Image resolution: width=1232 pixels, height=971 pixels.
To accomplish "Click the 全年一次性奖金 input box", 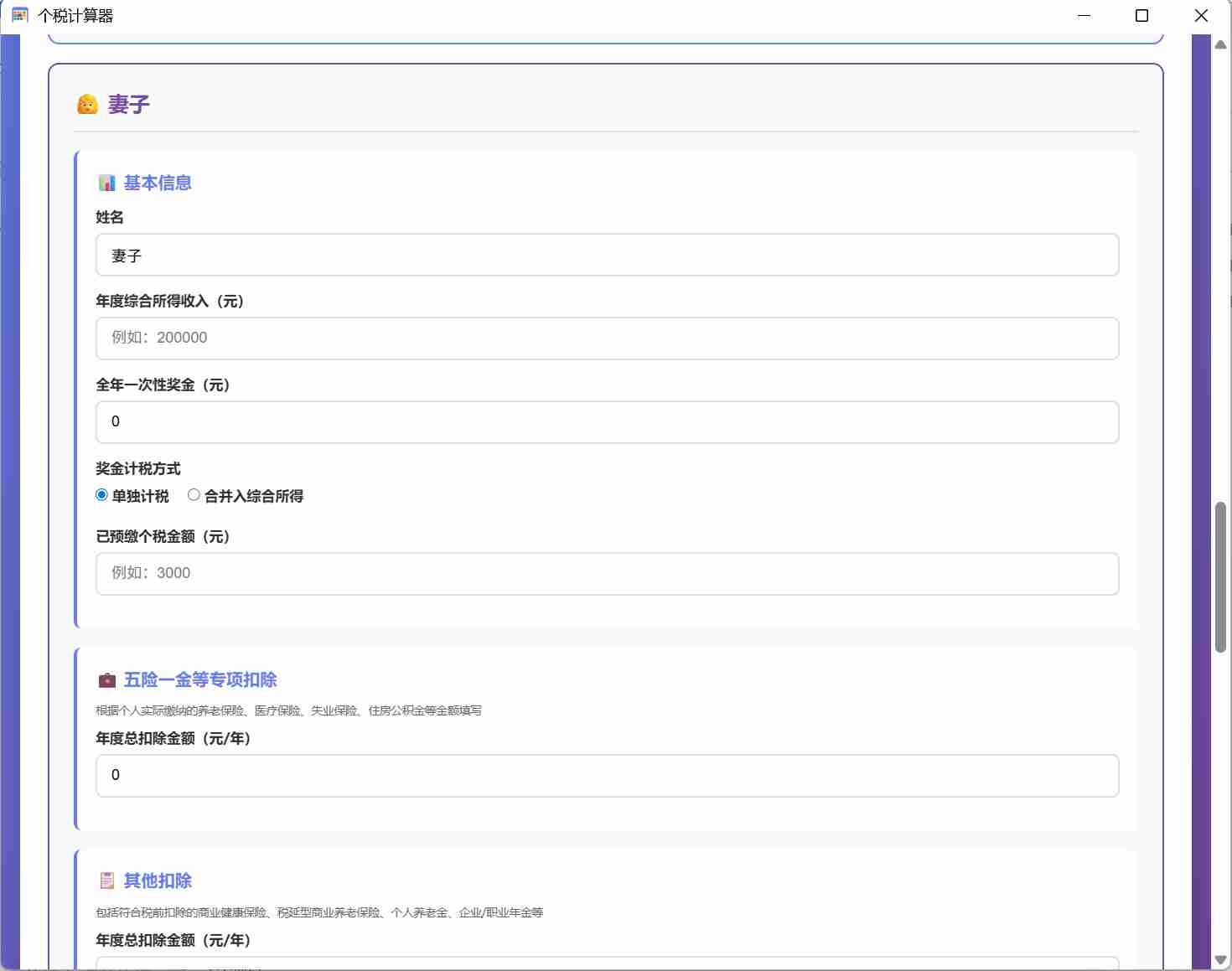I will (x=607, y=422).
